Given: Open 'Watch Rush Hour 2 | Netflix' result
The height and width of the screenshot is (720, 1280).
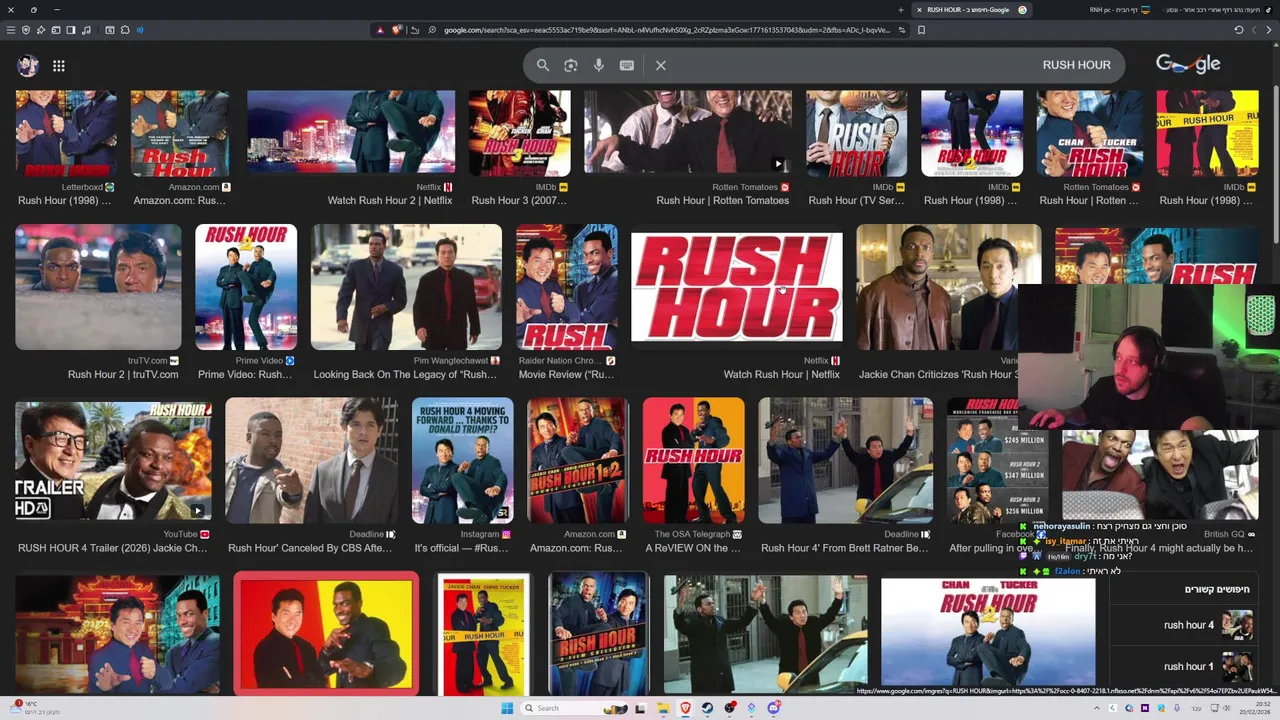Looking at the screenshot, I should [390, 200].
